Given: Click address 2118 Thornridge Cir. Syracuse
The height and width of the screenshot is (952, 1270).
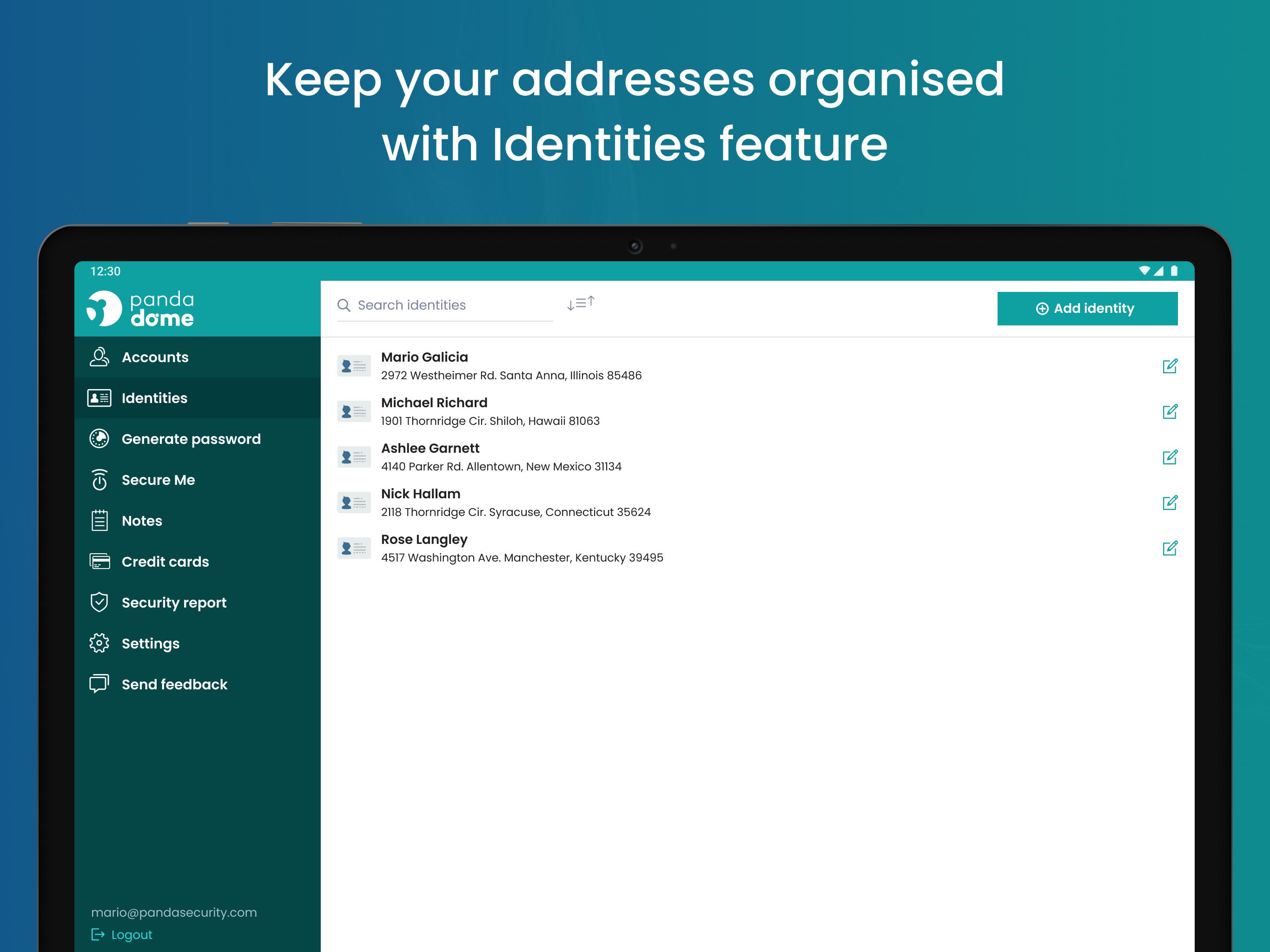Looking at the screenshot, I should (516, 512).
